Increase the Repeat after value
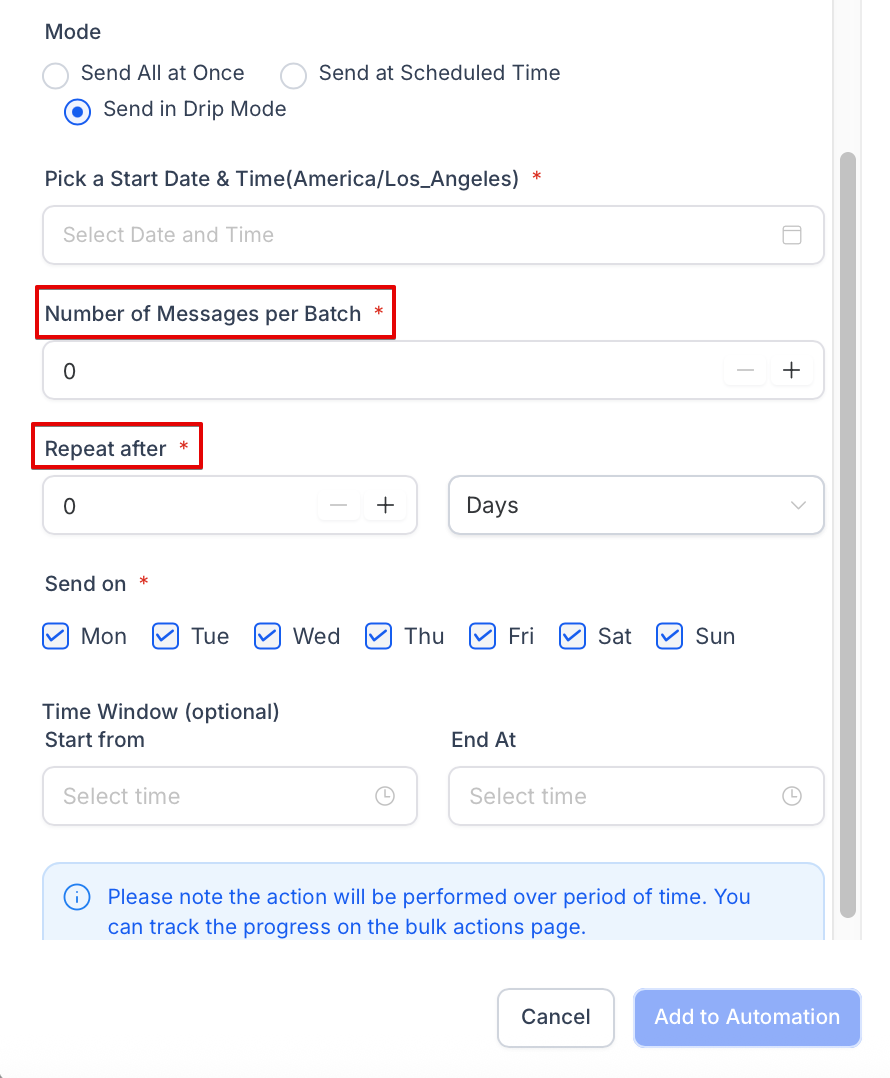 point(385,506)
